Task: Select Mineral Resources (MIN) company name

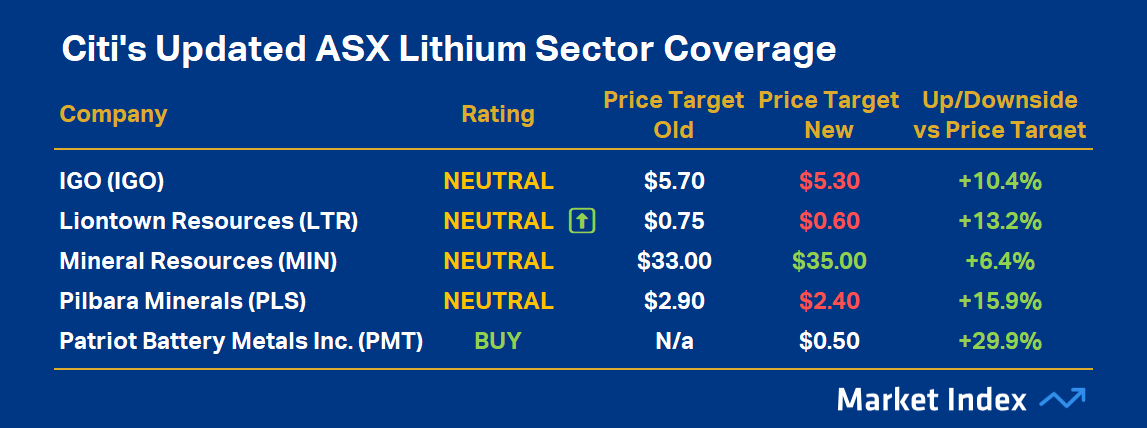Action: [198, 261]
